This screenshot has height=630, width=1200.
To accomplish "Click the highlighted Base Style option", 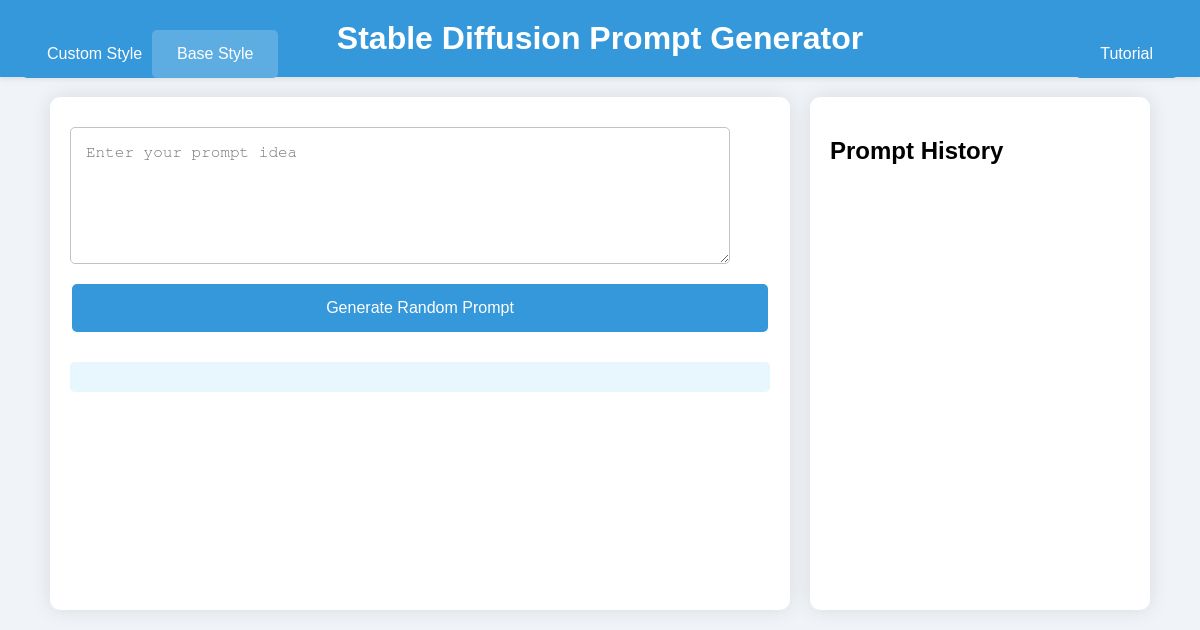I will click(x=215, y=54).
